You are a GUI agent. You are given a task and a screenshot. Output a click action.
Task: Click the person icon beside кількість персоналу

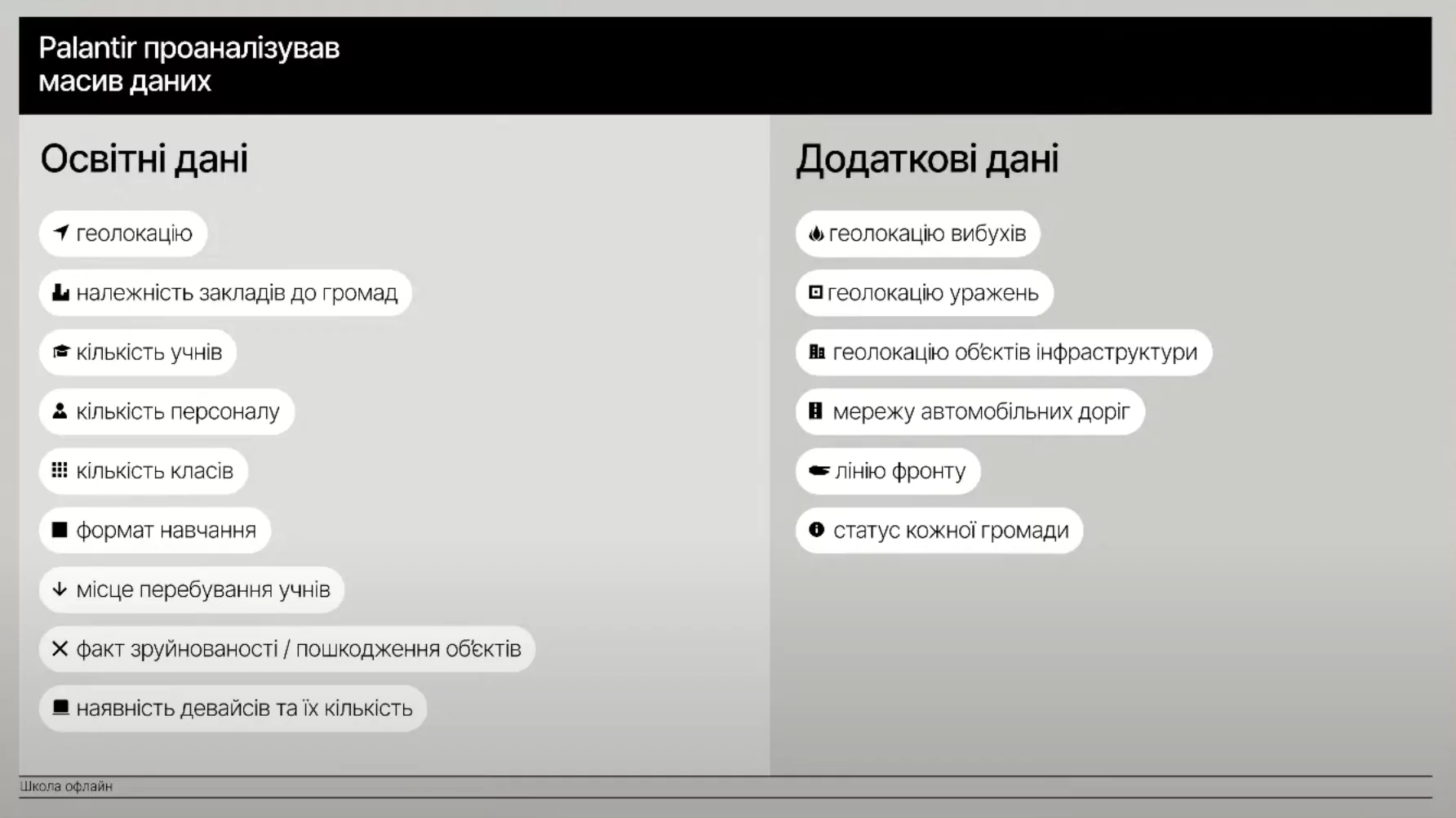click(x=60, y=411)
